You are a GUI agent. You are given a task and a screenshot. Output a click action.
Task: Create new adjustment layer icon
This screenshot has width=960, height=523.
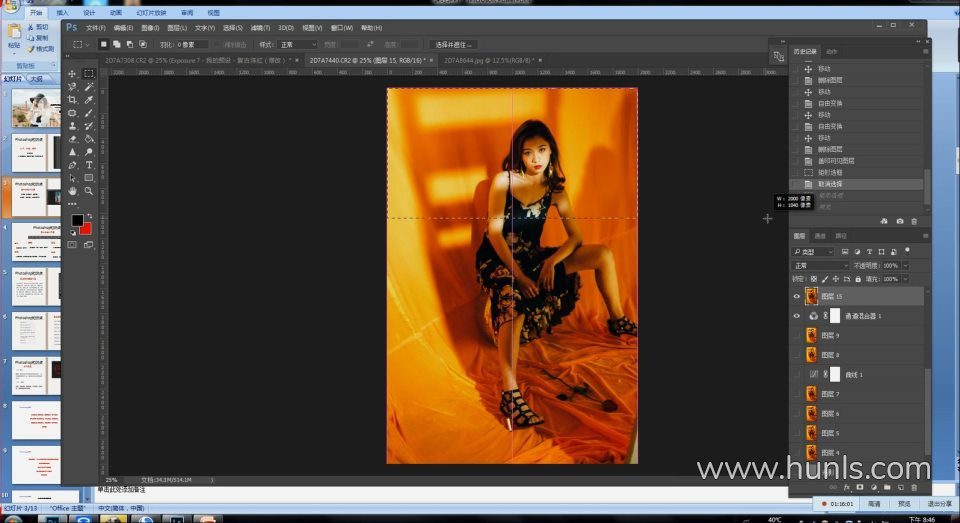[x=874, y=487]
